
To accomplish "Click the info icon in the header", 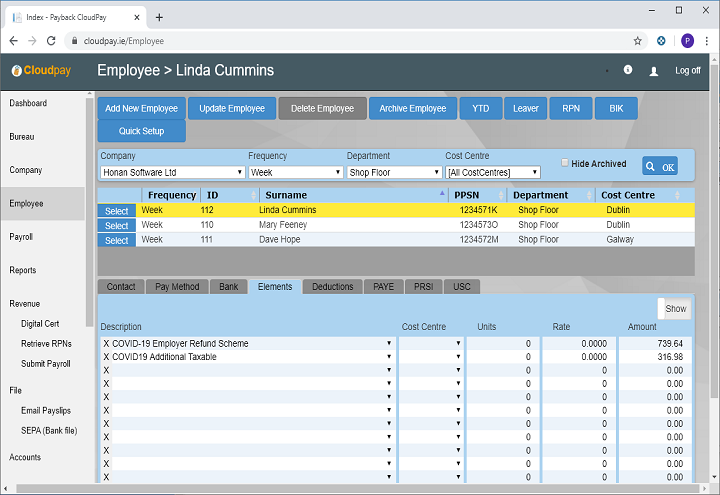I will click(628, 70).
